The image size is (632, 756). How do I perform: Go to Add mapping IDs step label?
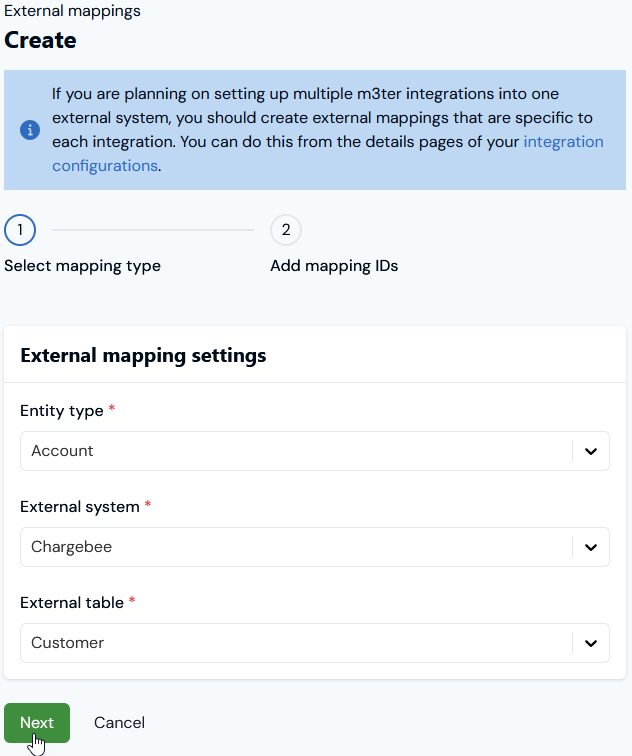click(x=334, y=266)
